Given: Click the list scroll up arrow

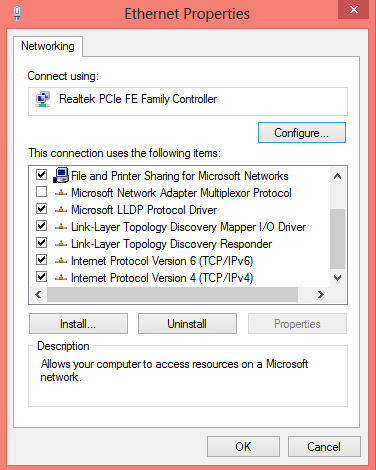Looking at the screenshot, I should (337, 176).
